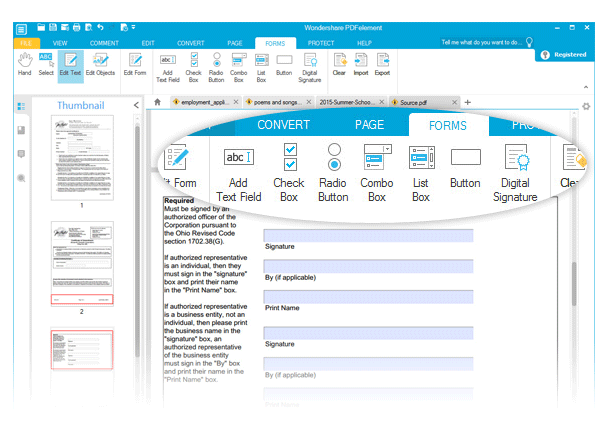Select page 2 thumbnail
The image size is (600, 448).
82,264
